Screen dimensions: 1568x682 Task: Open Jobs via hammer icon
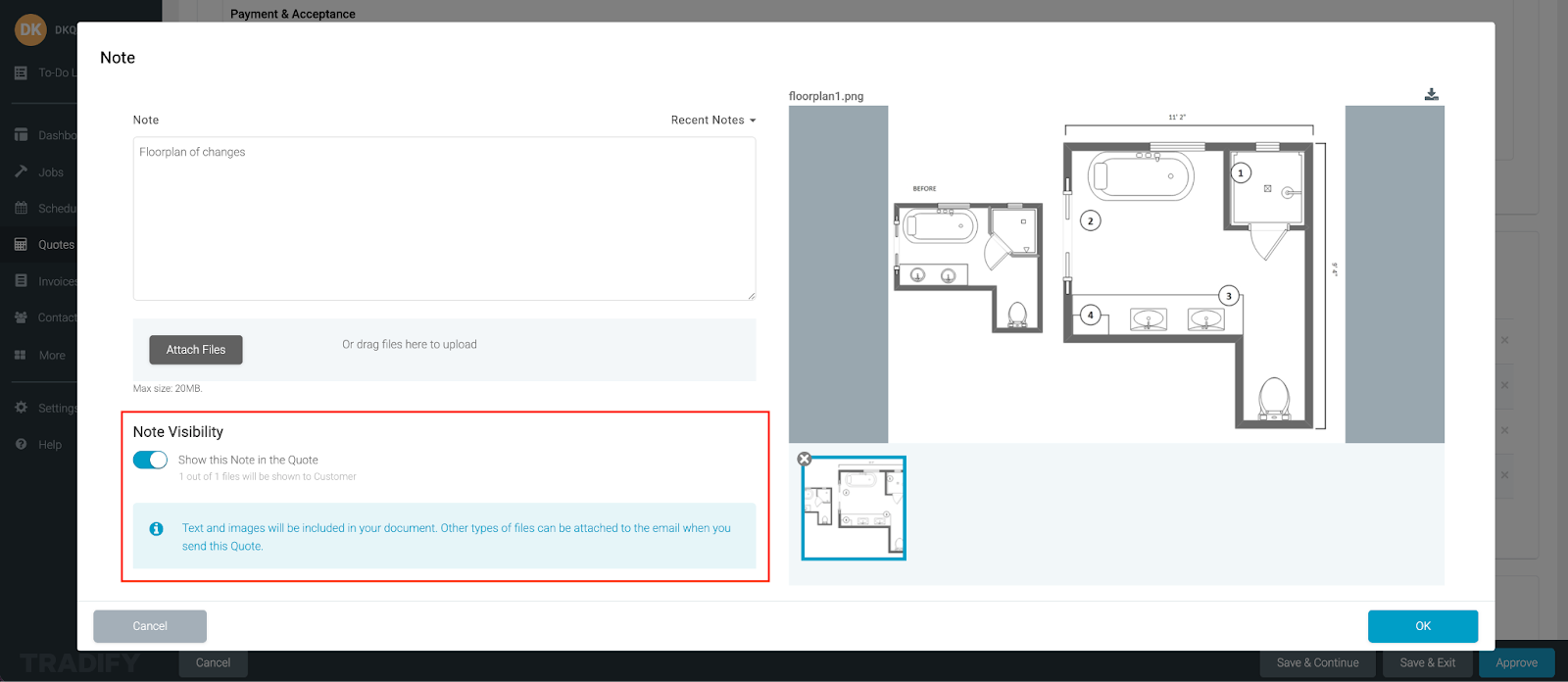pos(21,171)
